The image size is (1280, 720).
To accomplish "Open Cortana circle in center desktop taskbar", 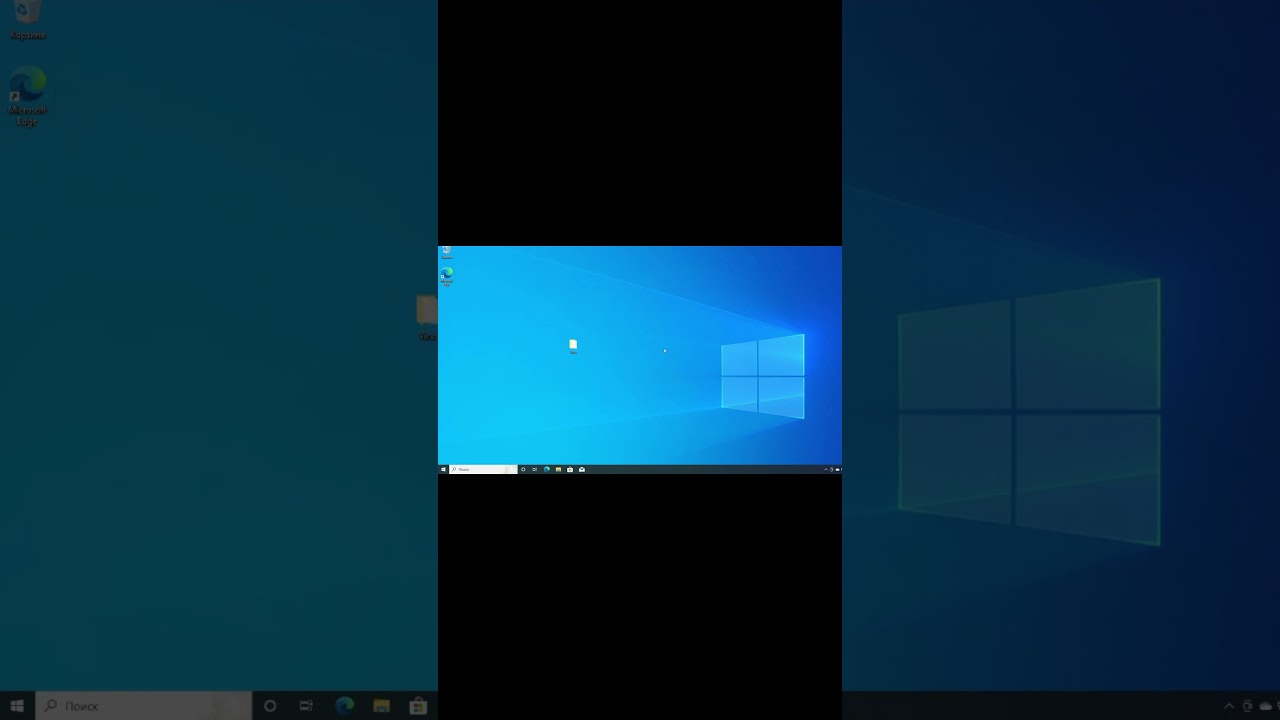I will click(x=523, y=469).
